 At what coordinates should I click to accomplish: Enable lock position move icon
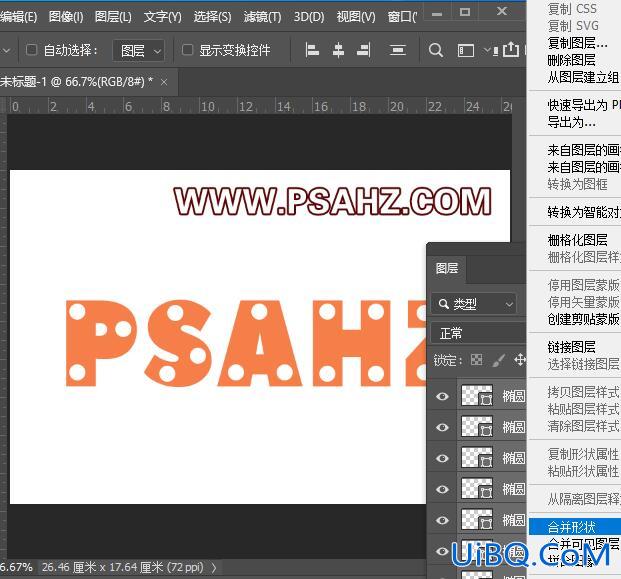(x=520, y=360)
